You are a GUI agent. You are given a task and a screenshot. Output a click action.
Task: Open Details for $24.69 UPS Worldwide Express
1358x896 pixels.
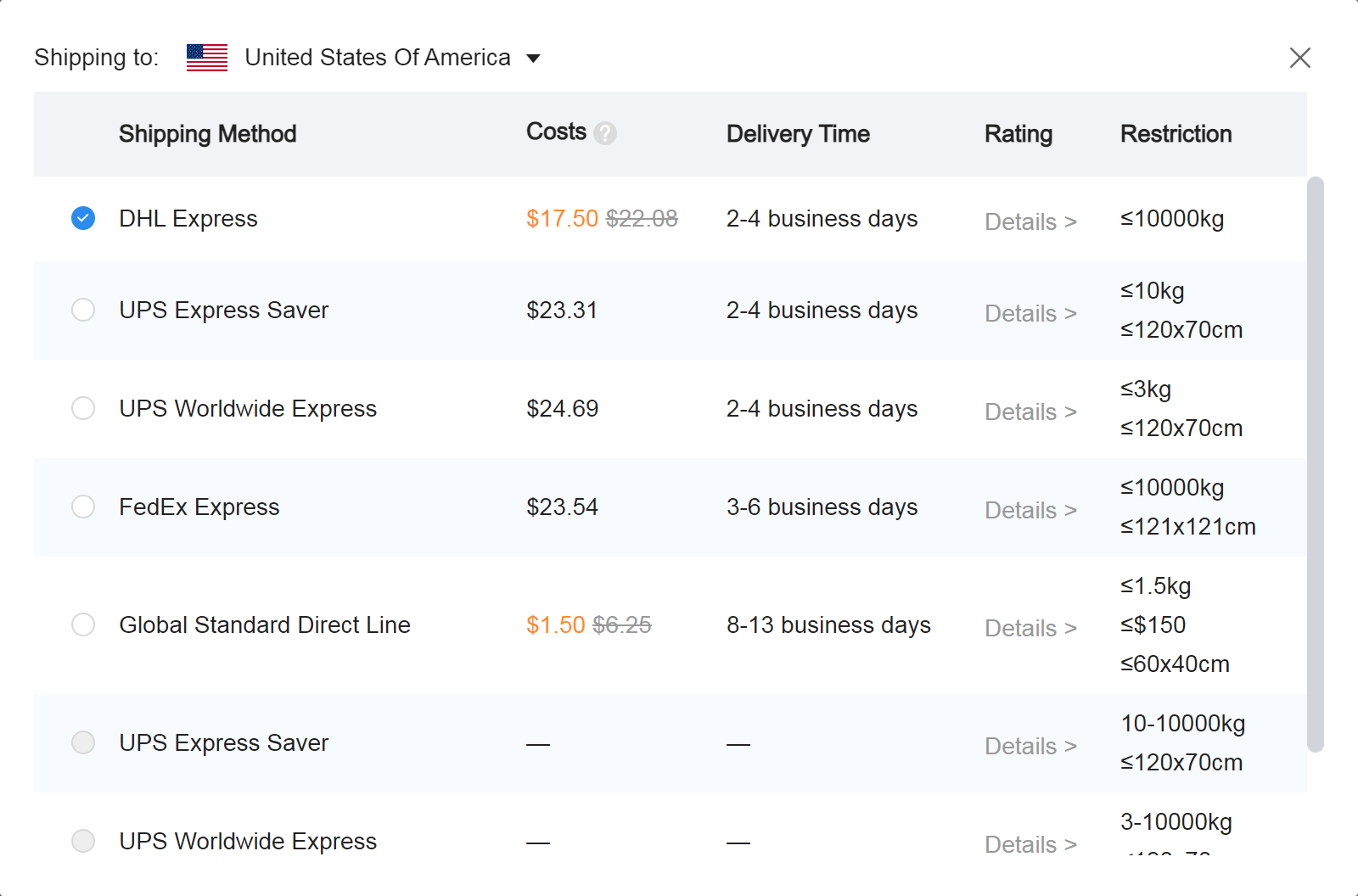click(1030, 412)
